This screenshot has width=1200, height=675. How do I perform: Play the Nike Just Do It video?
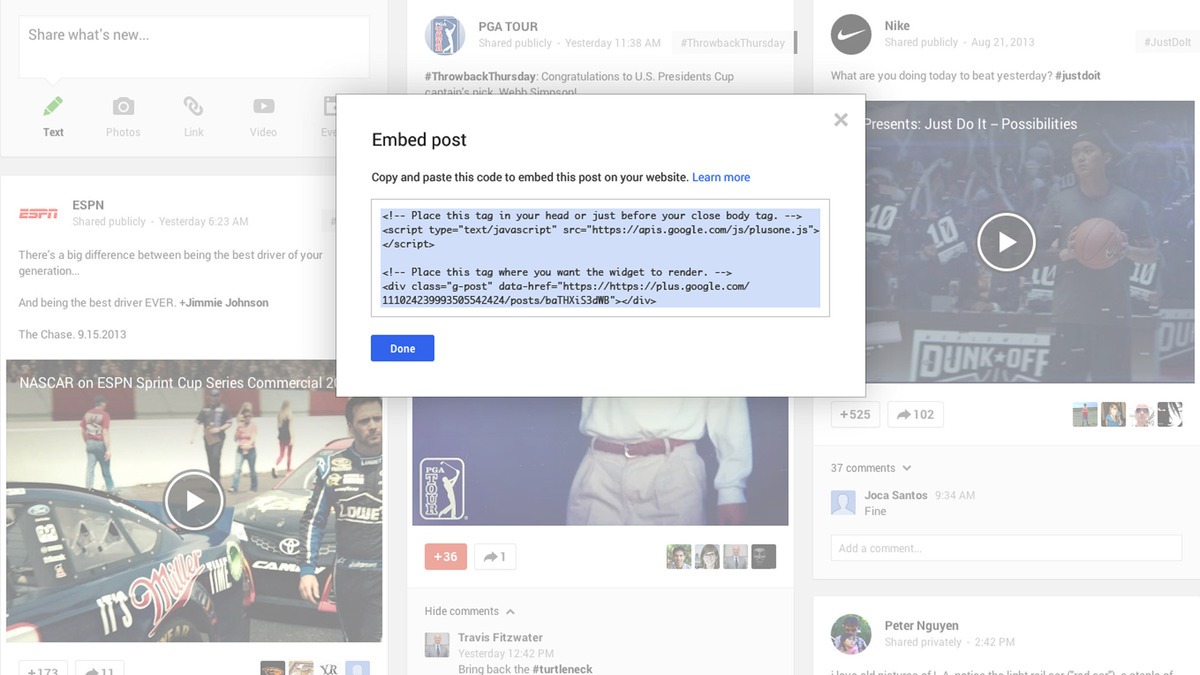1005,242
